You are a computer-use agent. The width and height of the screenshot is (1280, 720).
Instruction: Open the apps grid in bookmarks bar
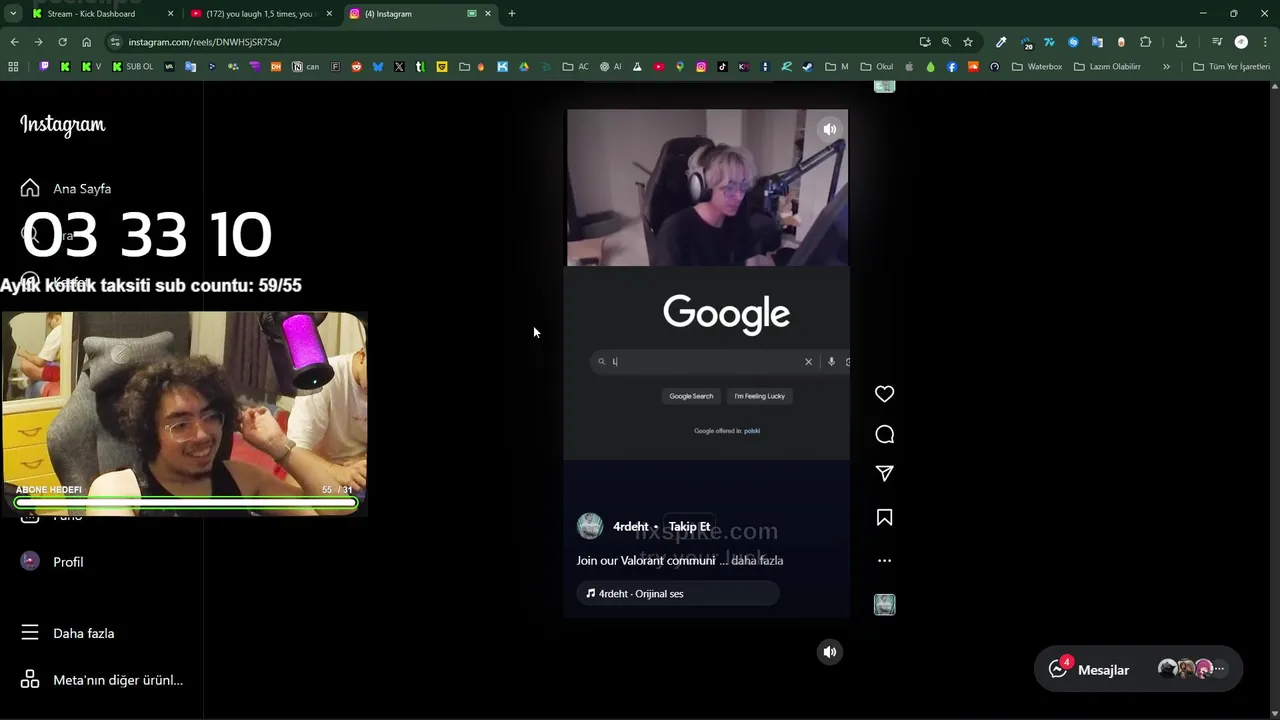13,67
